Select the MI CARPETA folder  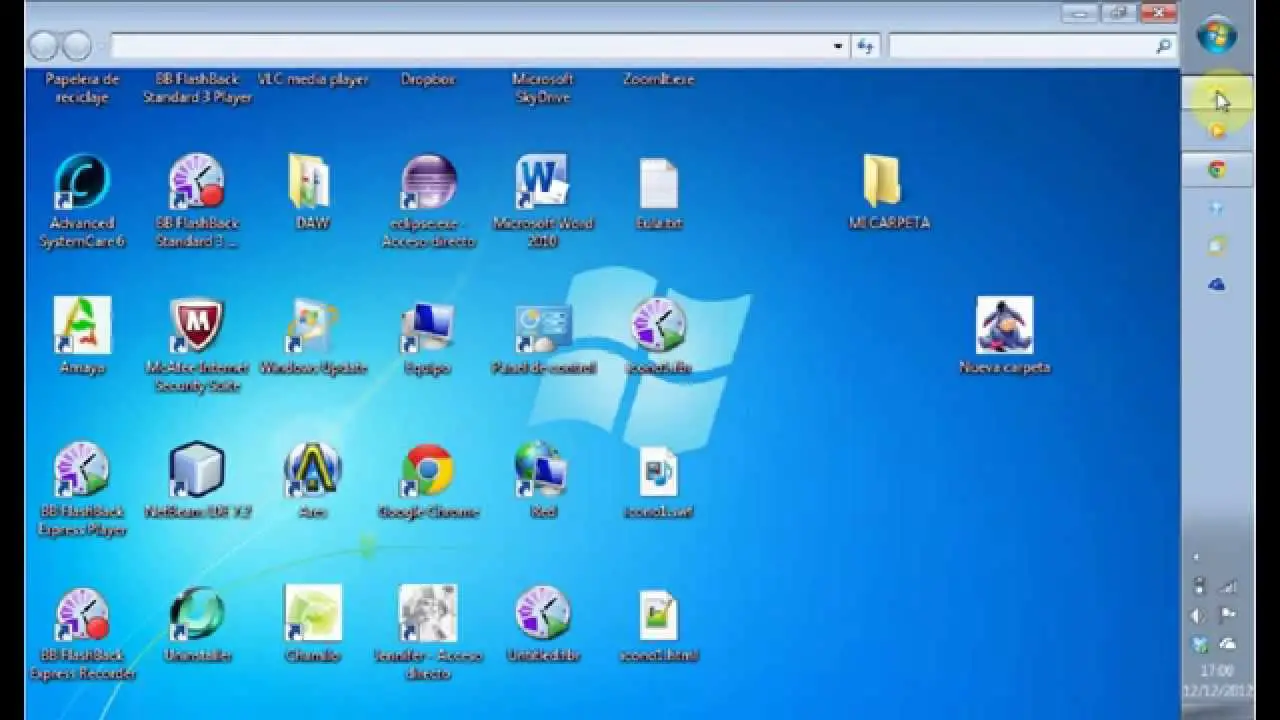[x=883, y=182]
